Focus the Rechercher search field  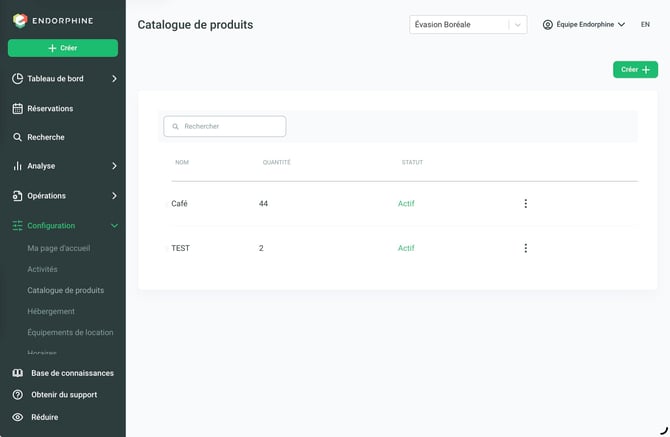[x=225, y=126]
